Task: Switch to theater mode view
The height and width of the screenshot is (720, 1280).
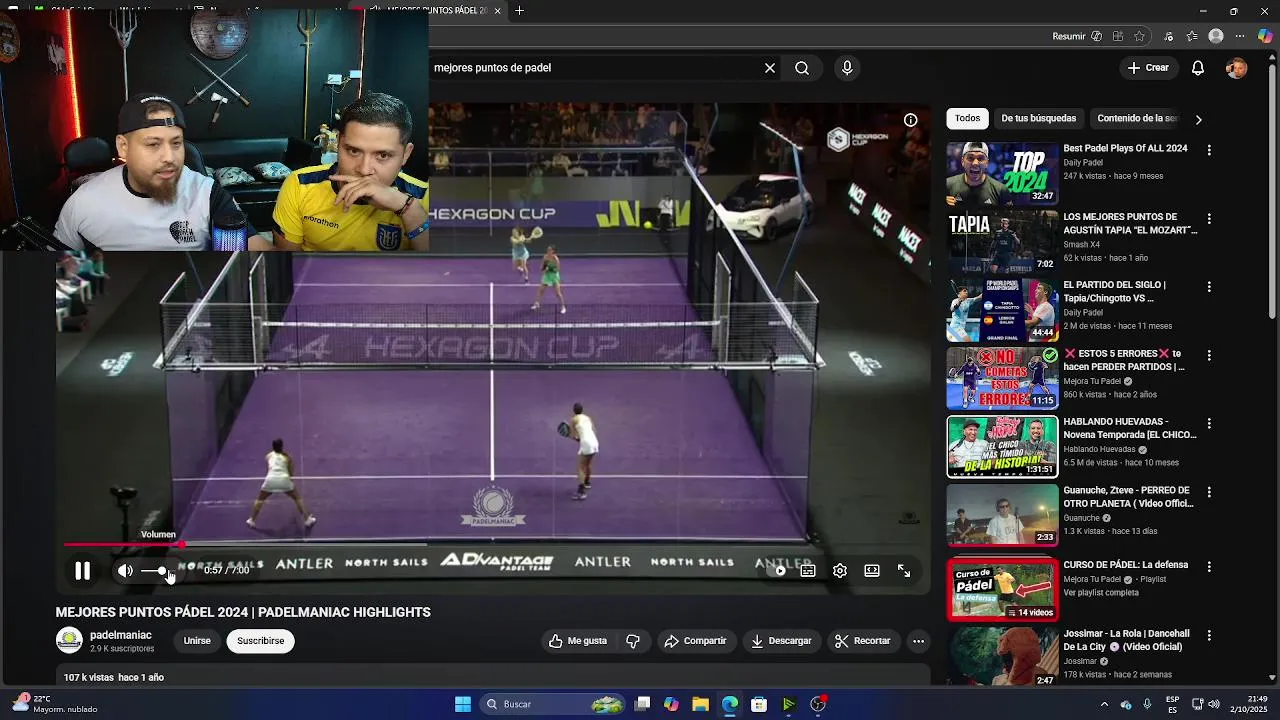Action: coord(872,571)
